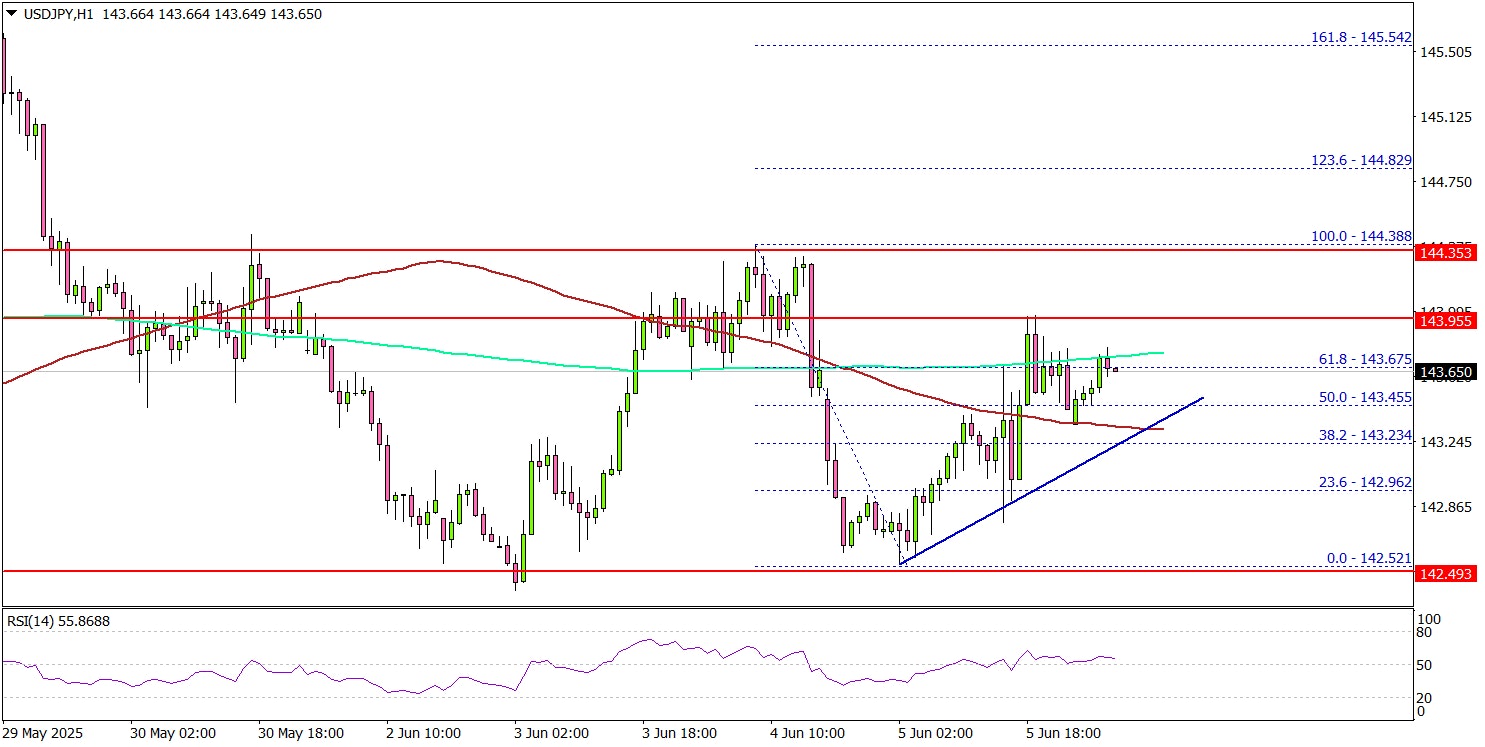Select the 161.8 - 145.542 Fibonacci label

tap(1361, 38)
